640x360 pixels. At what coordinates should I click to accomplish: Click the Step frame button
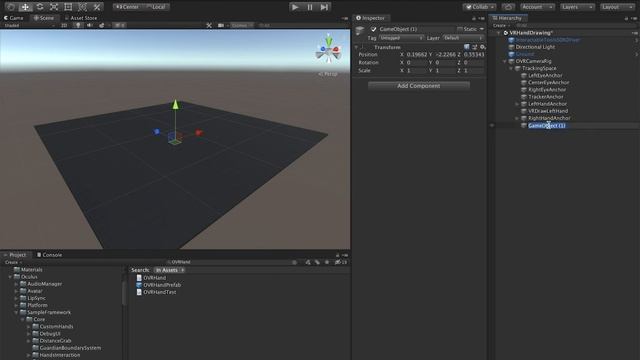coord(324,7)
